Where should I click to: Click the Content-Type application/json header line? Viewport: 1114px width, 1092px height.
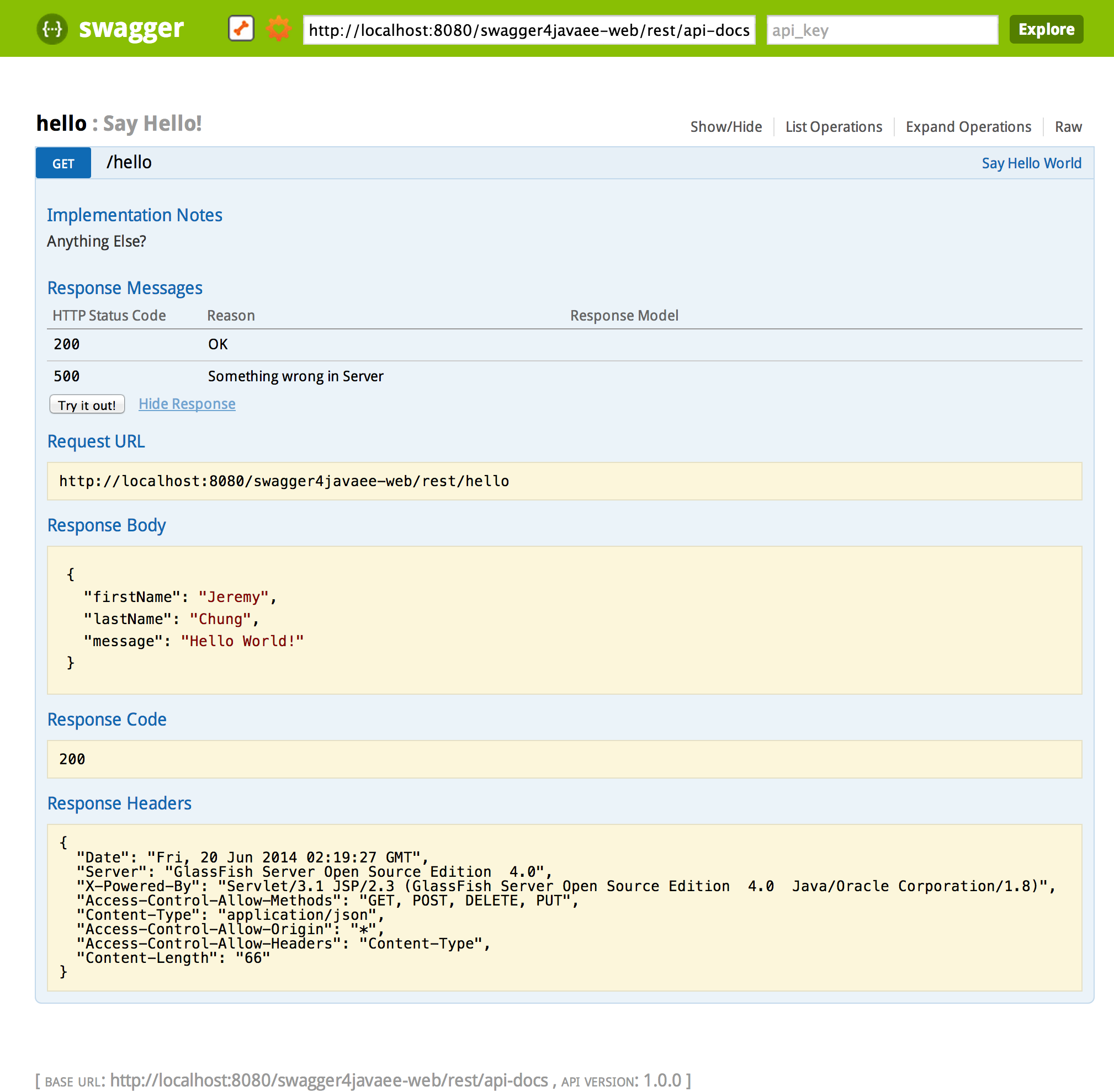[x=231, y=915]
